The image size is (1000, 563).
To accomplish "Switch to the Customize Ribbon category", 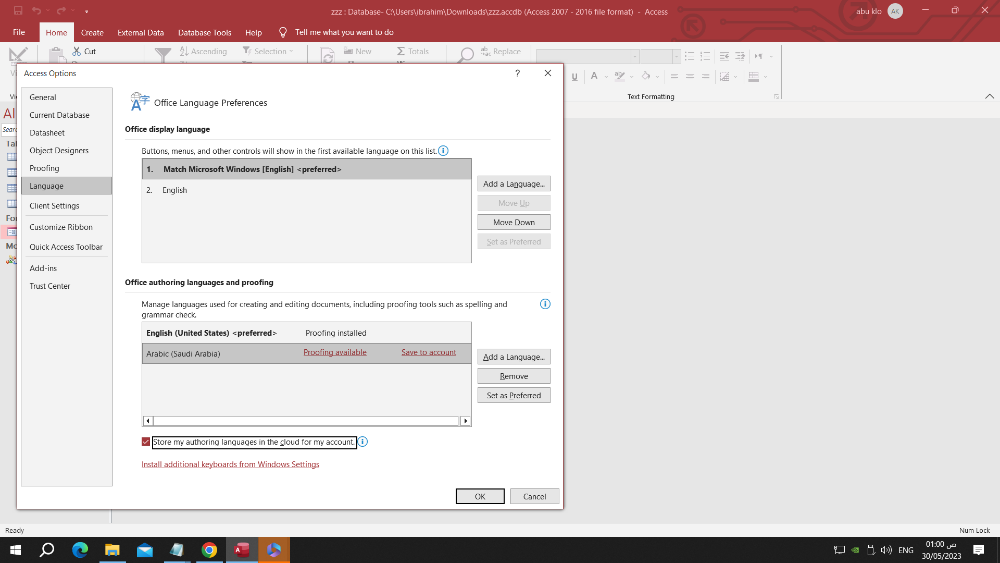I will [61, 227].
